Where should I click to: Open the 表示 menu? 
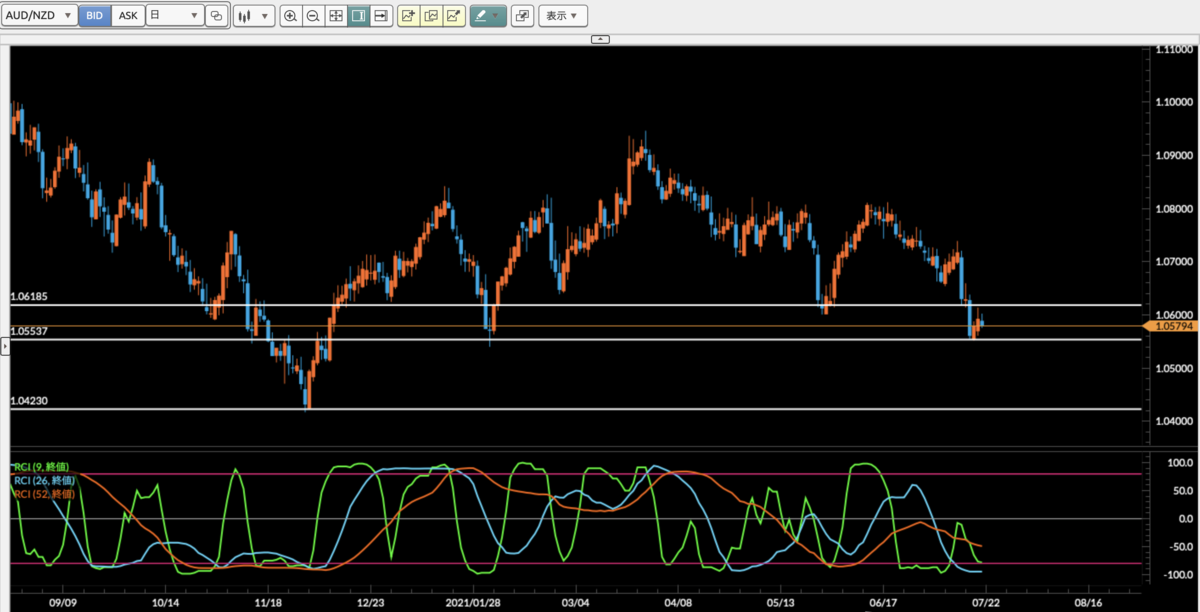pyautogui.click(x=563, y=16)
